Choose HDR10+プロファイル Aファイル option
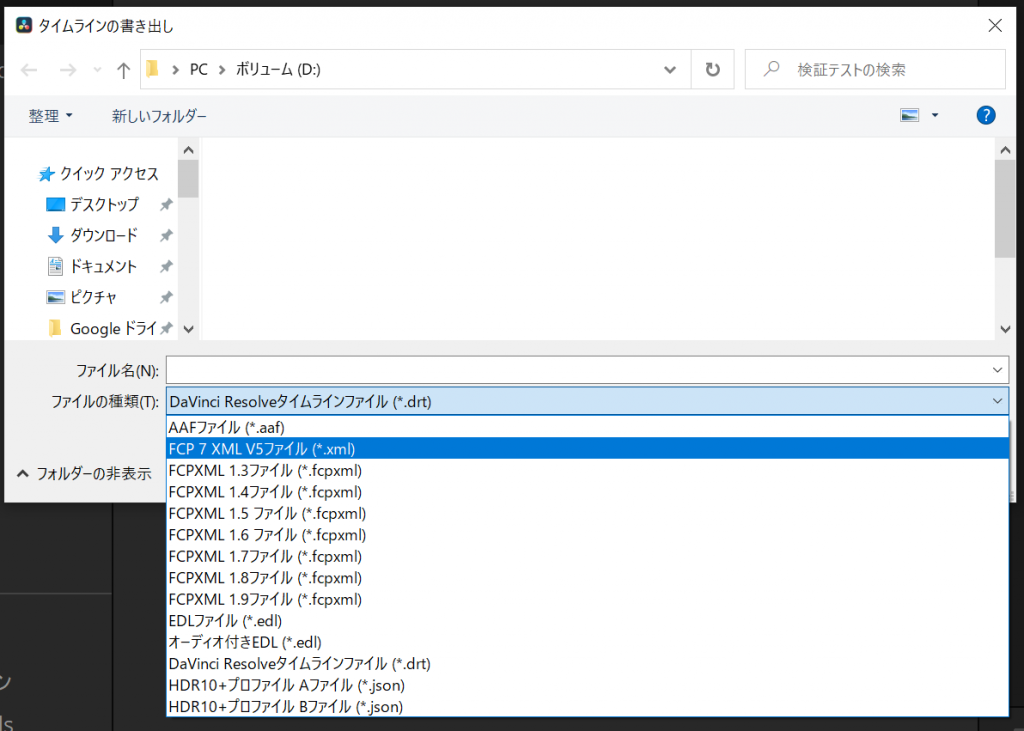 tap(587, 685)
